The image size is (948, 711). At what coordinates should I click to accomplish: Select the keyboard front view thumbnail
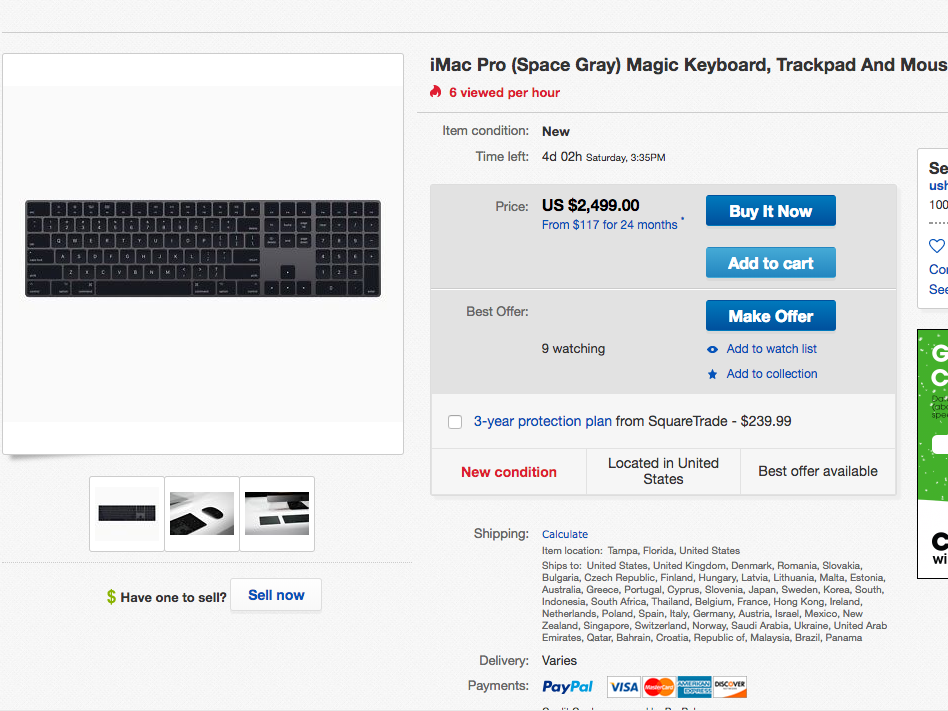pos(127,514)
